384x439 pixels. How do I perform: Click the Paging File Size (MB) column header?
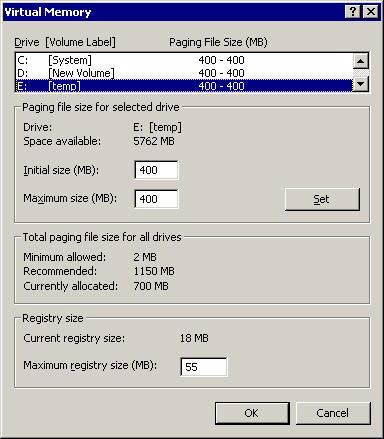218,42
